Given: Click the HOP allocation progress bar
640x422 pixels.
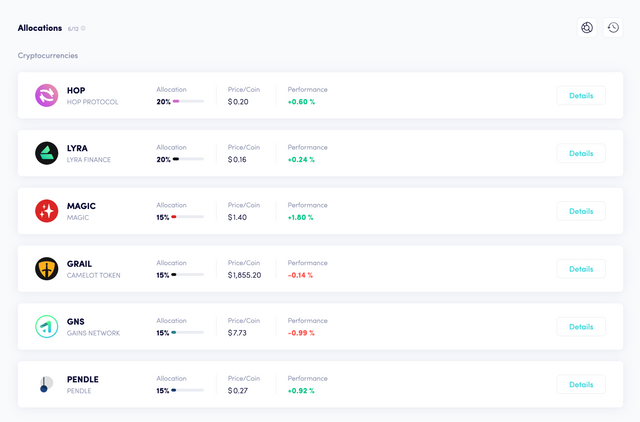Looking at the screenshot, I should coord(188,101).
